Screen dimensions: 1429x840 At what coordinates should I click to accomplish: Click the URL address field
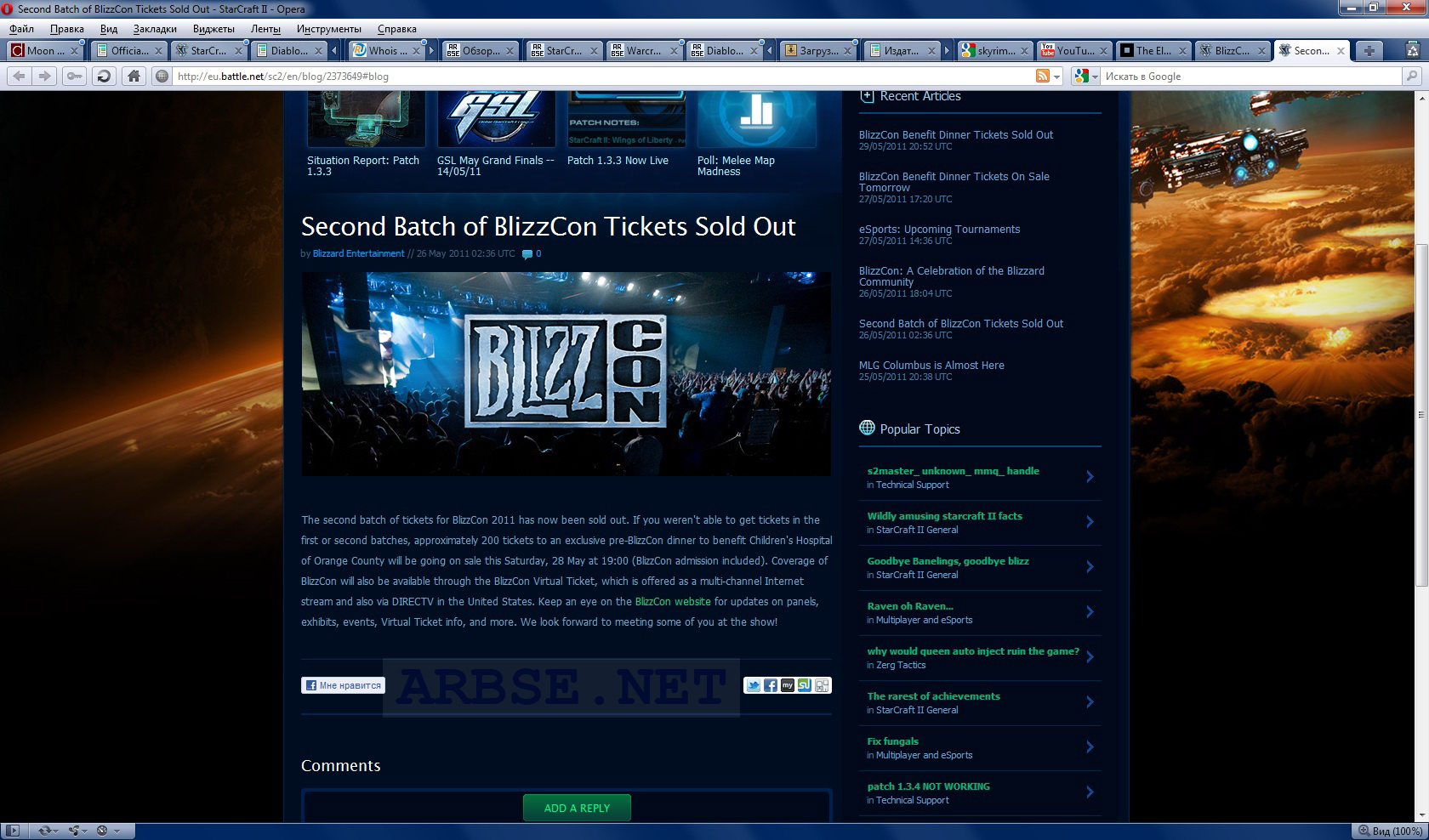pyautogui.click(x=602, y=76)
